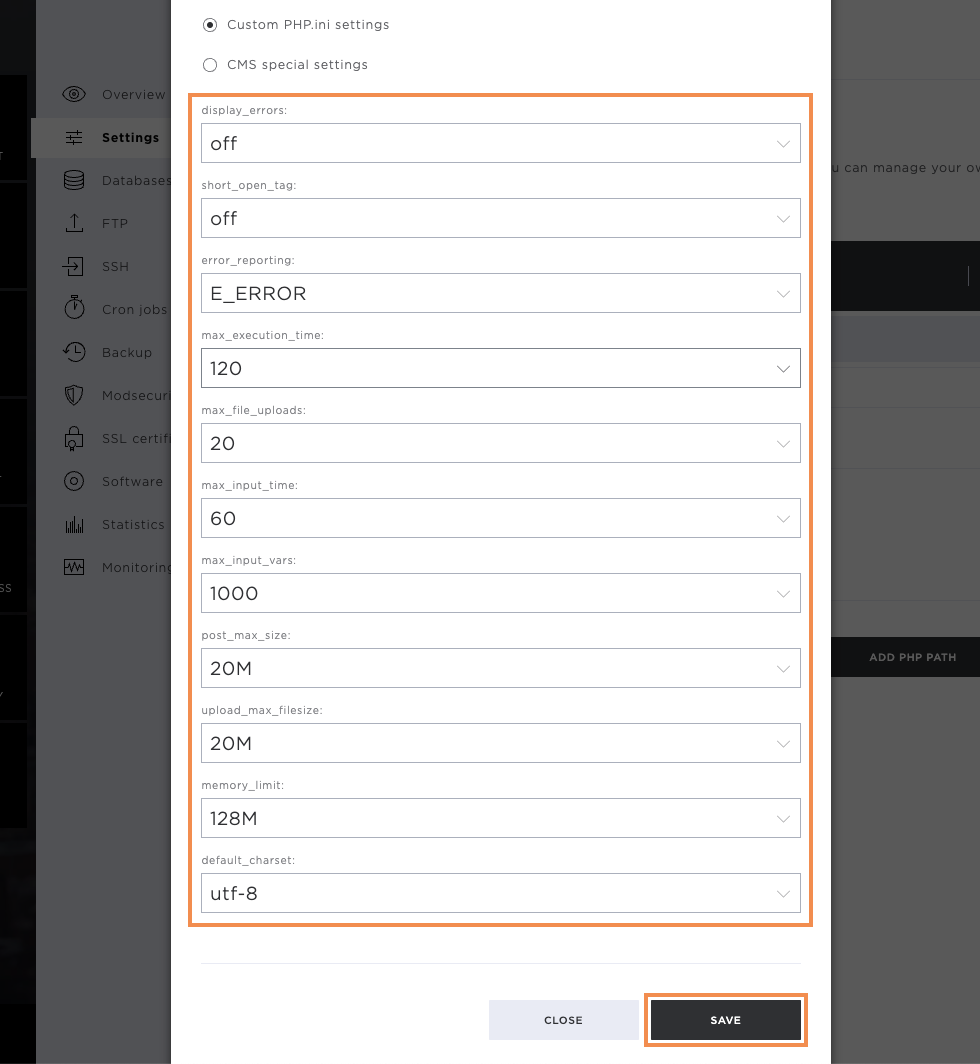
Task: Click the Monitoring waveform icon
Action: 74,567
